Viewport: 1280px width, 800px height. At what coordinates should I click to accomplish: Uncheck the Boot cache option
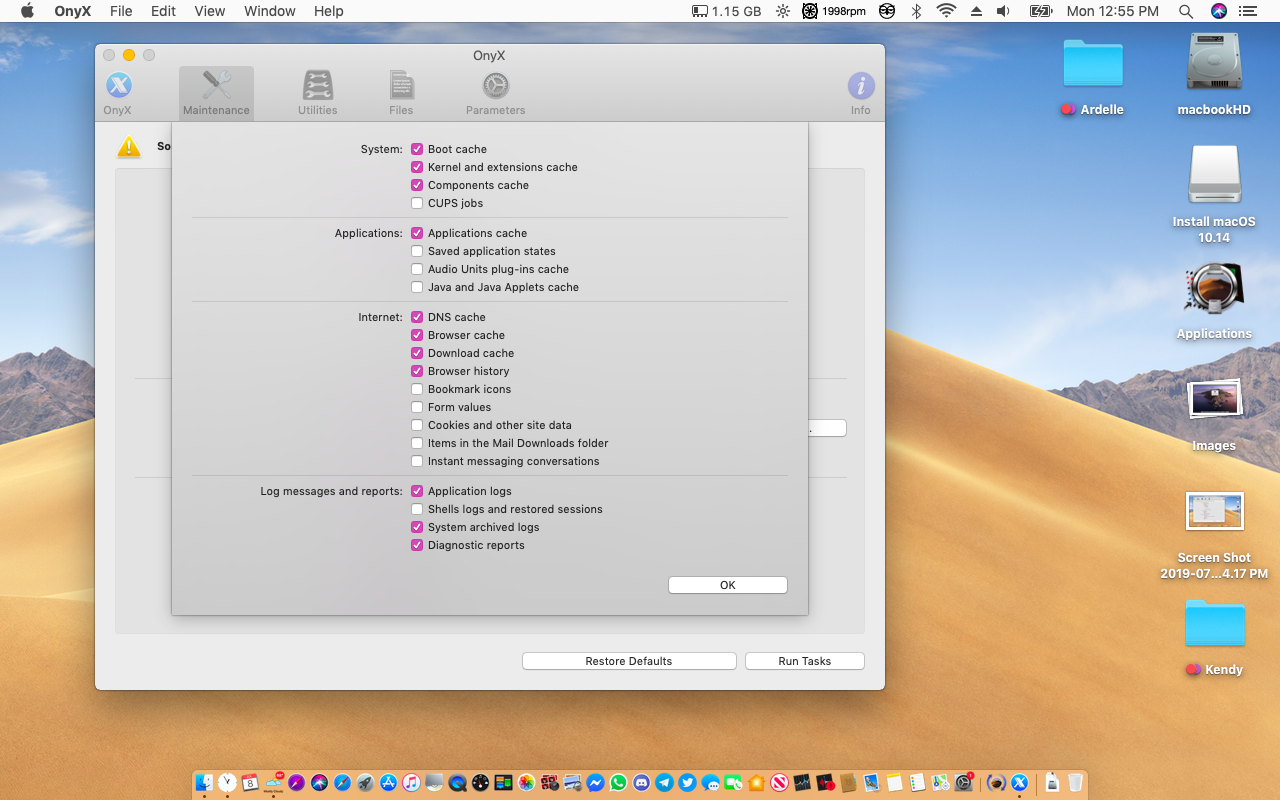(417, 149)
